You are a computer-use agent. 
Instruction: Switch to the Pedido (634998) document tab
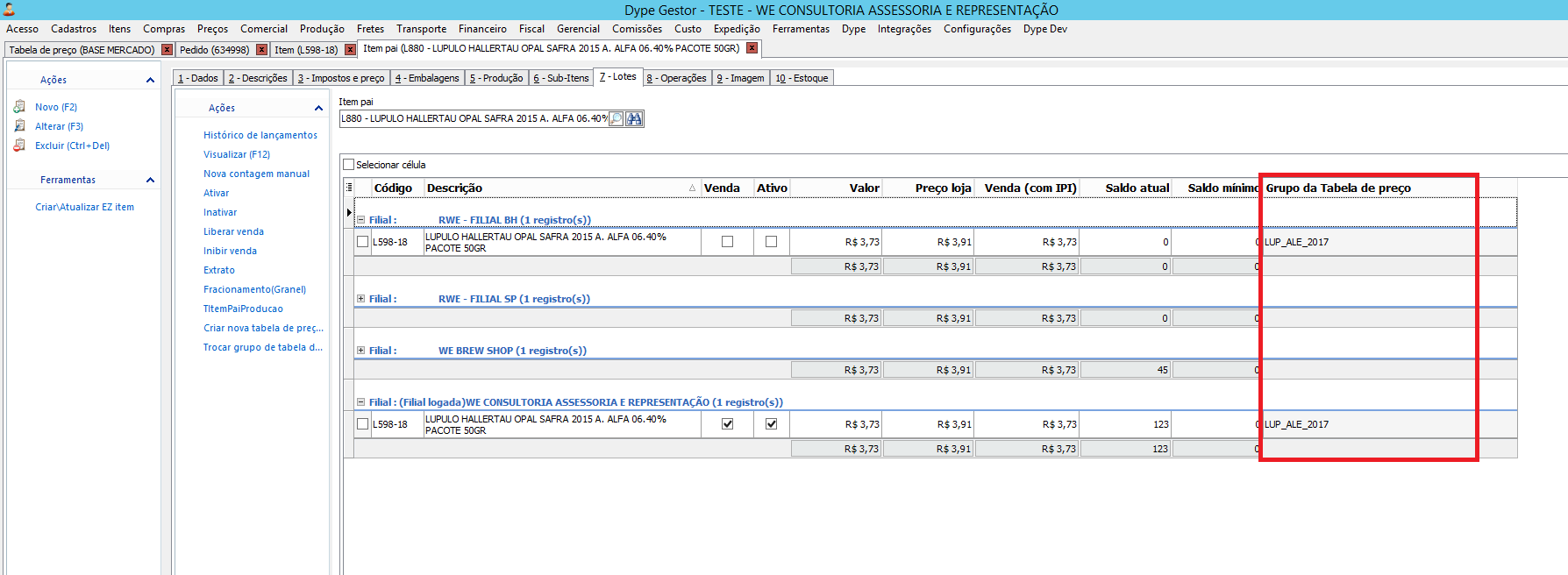point(215,50)
